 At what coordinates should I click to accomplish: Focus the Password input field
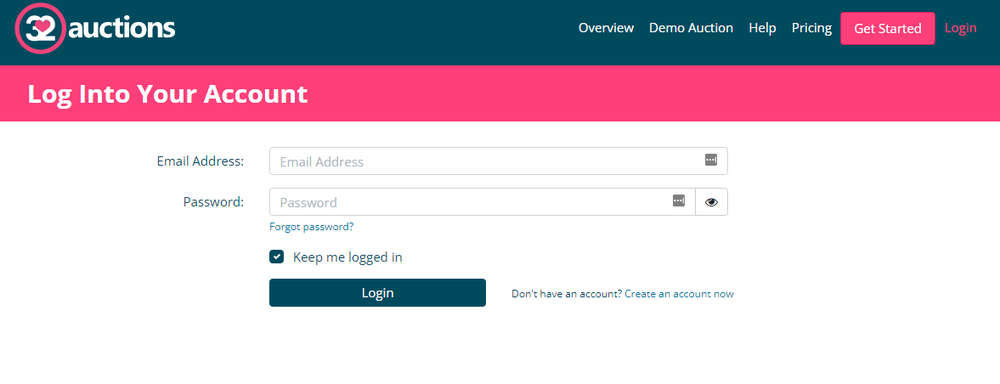pos(482,202)
